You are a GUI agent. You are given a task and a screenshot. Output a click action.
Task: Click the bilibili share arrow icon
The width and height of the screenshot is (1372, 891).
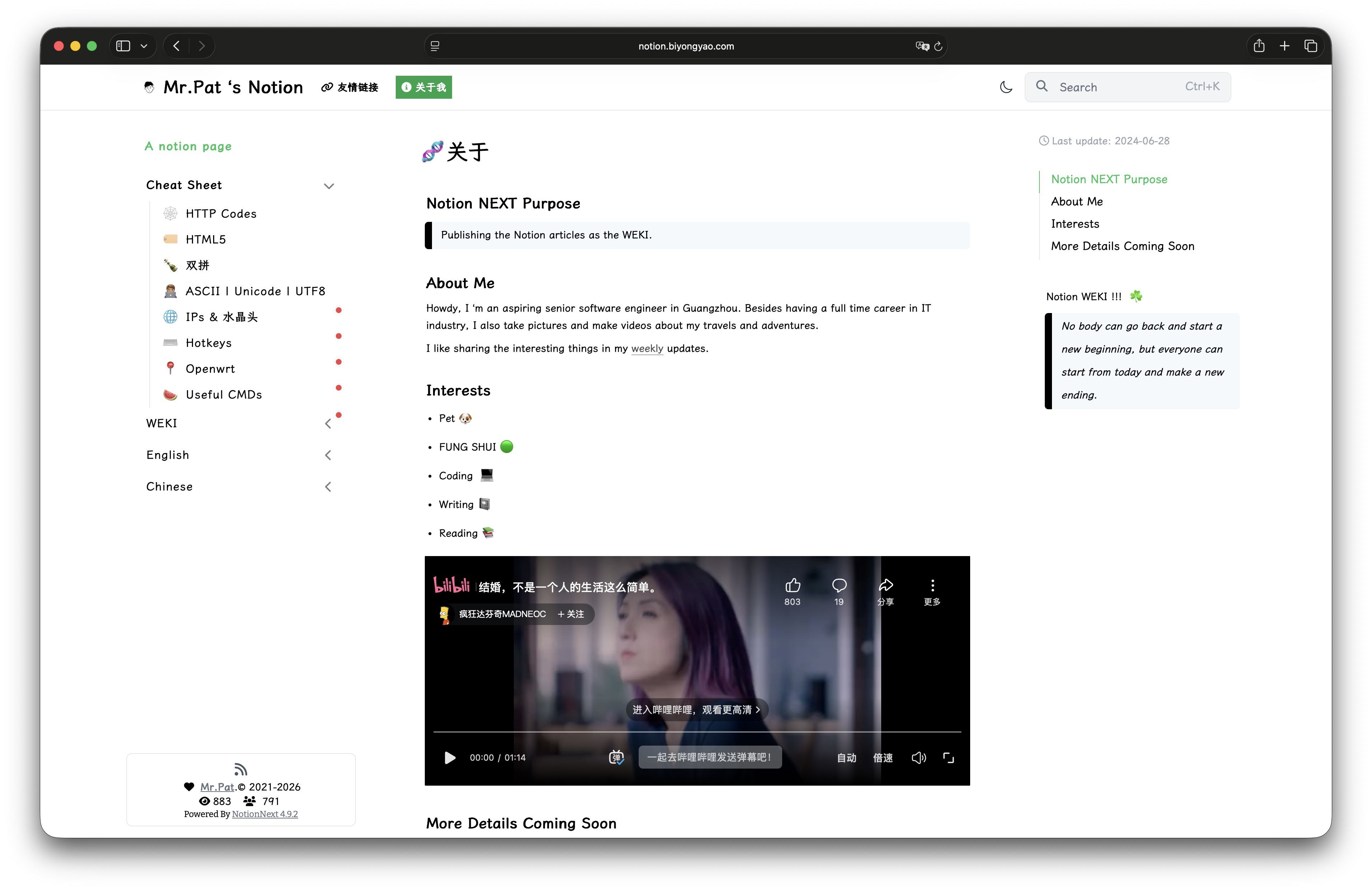pos(885,586)
